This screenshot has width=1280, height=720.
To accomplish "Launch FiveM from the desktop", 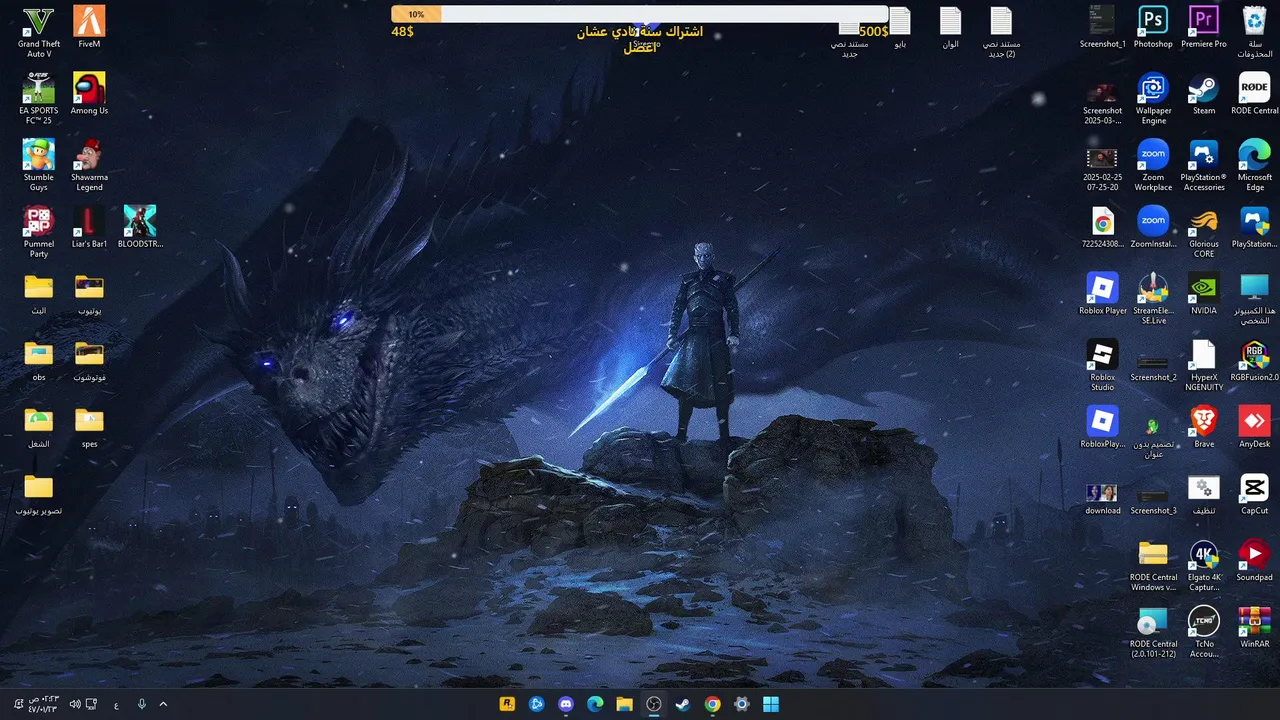I will point(89,28).
